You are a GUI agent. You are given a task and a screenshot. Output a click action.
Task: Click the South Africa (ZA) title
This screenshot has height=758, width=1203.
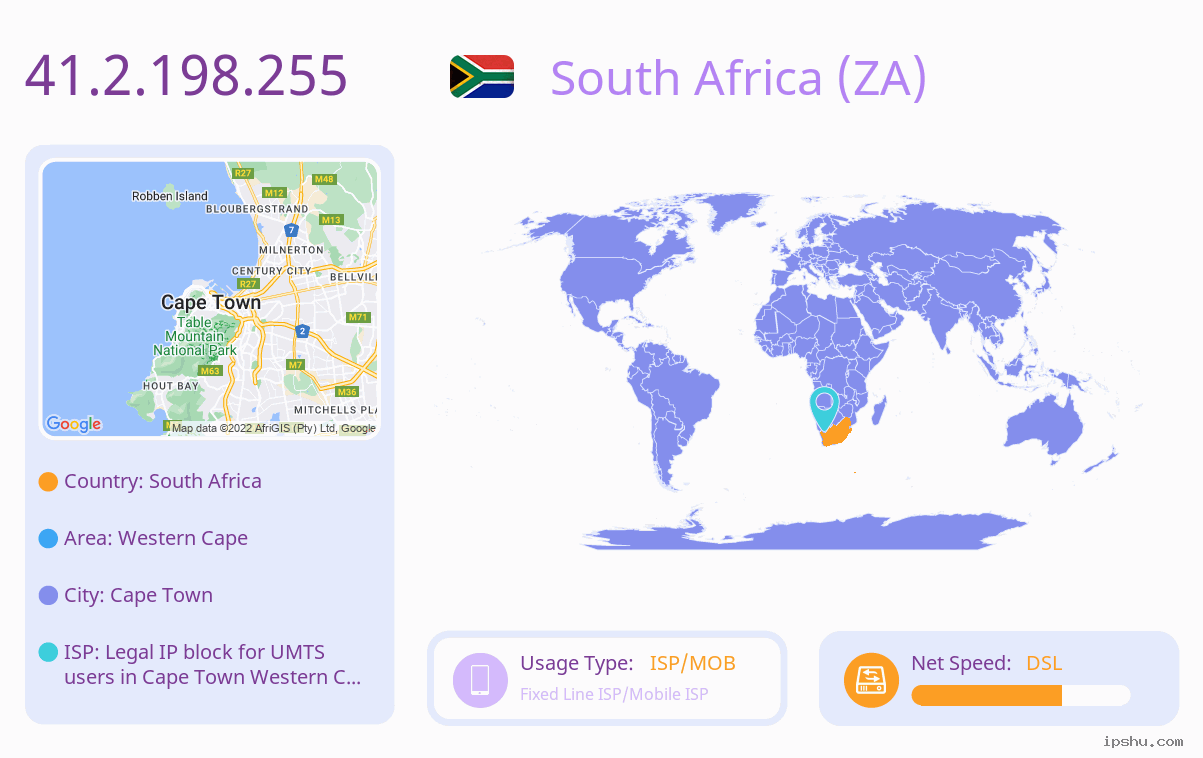click(x=739, y=78)
